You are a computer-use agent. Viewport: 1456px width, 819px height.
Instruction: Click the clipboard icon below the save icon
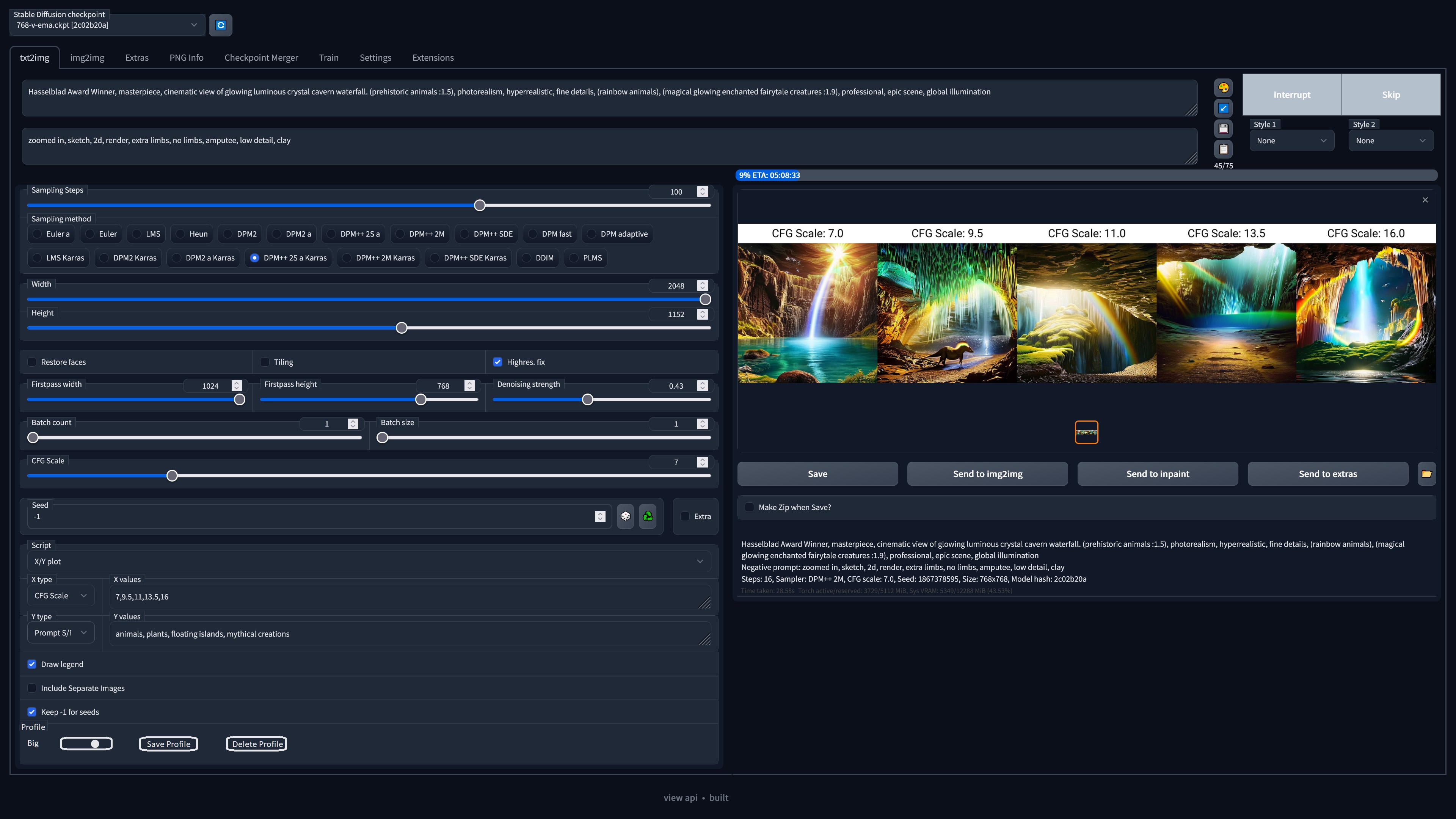1223,149
